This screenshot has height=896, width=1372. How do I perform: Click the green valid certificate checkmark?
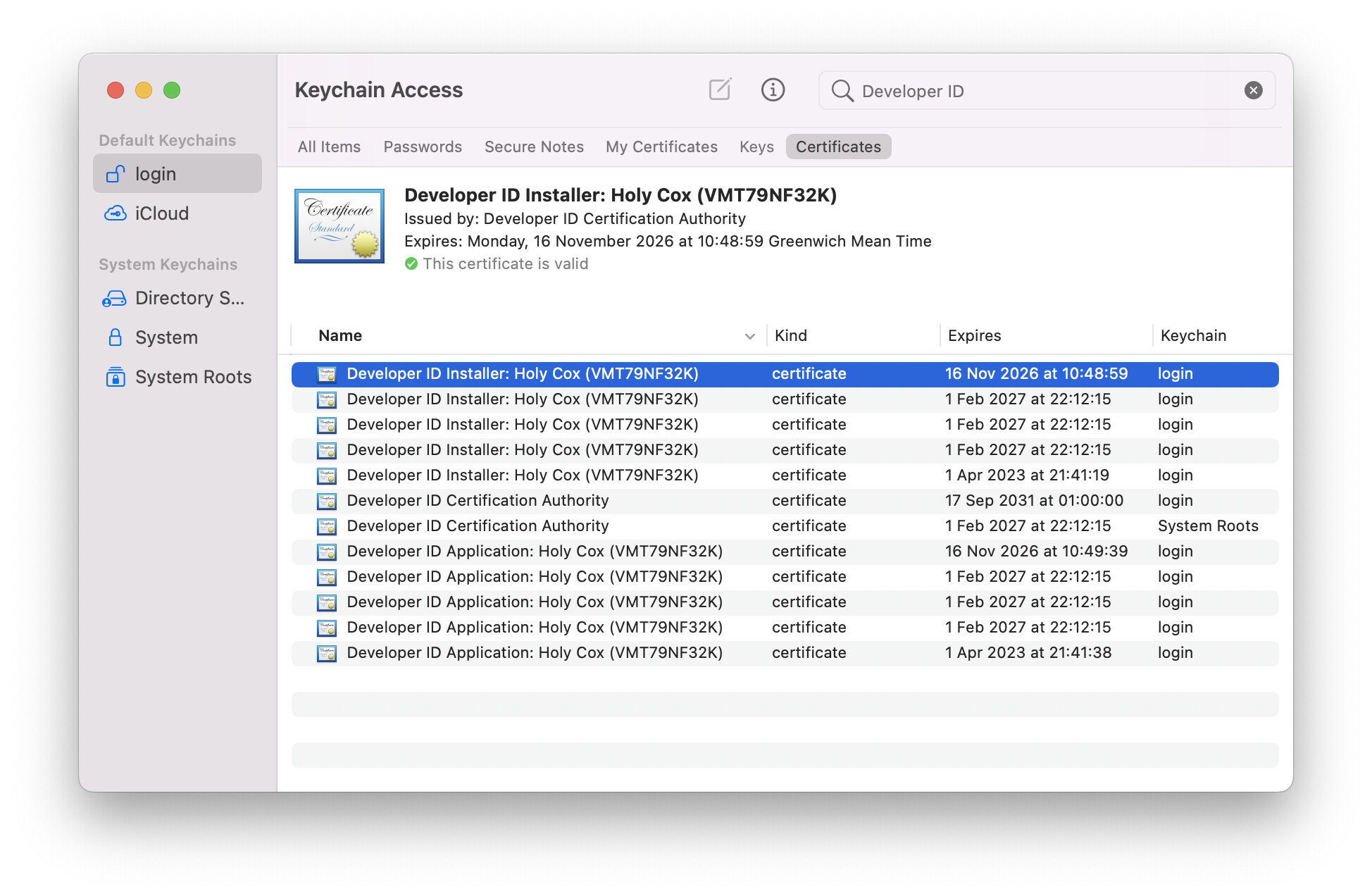tap(411, 264)
